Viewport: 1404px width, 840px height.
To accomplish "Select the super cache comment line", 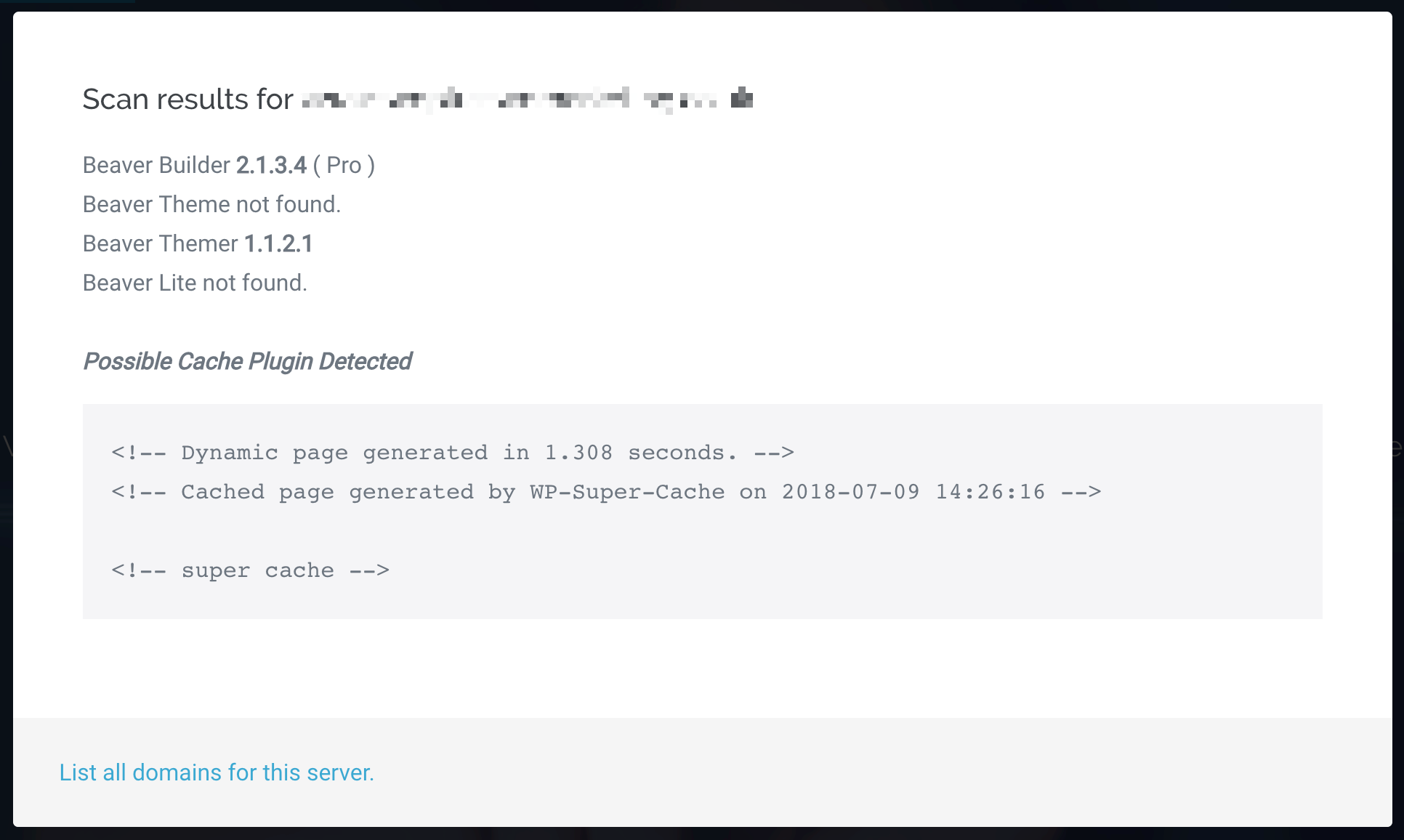I will click(x=250, y=570).
